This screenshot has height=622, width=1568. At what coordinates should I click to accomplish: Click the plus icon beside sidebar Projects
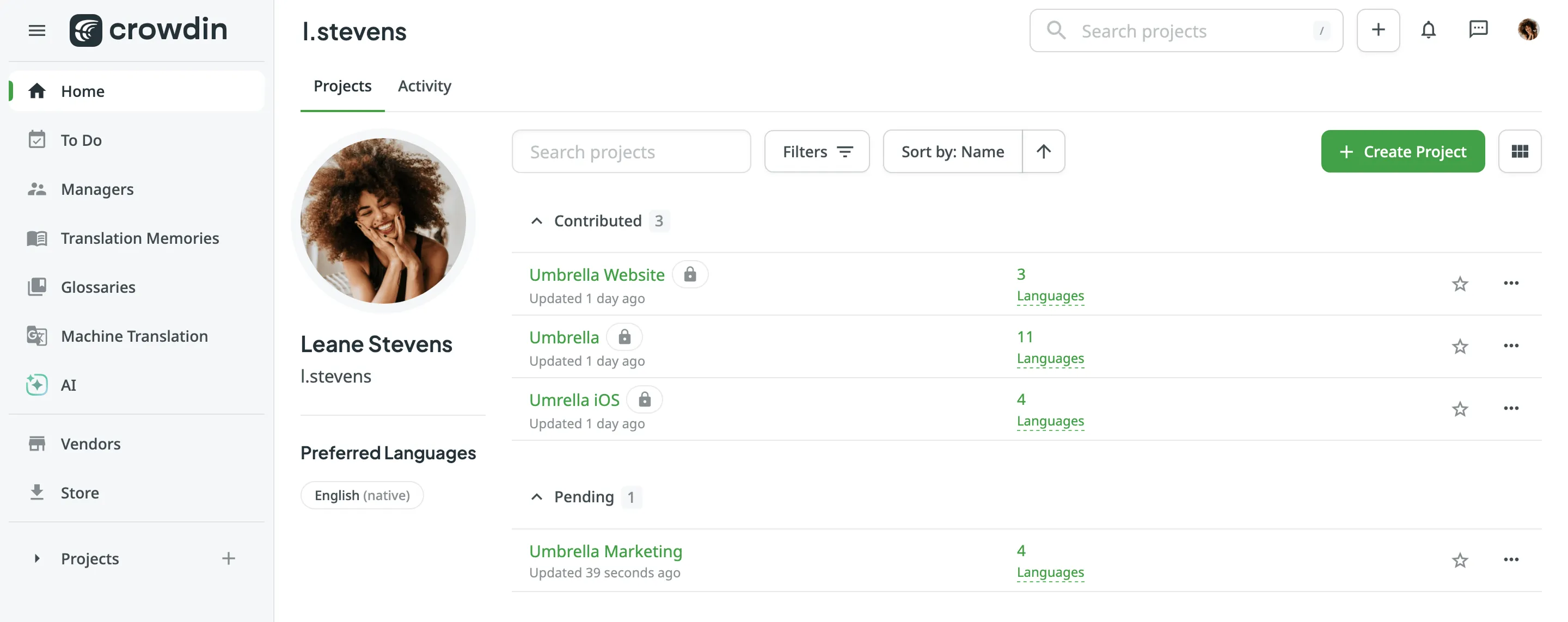coord(228,558)
